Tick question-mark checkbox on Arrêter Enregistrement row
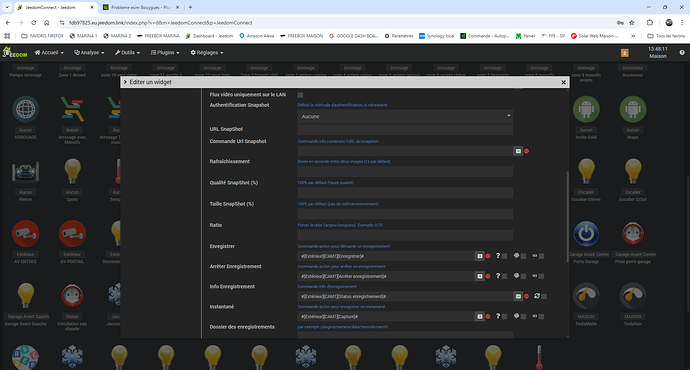Viewport: 690px width, 370px height. pyautogui.click(x=504, y=276)
